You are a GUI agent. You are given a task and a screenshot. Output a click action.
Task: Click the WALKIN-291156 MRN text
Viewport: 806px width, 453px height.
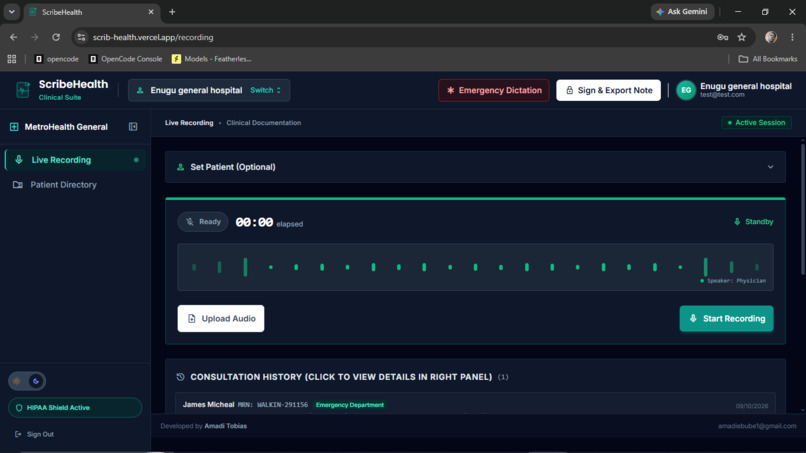[282, 405]
